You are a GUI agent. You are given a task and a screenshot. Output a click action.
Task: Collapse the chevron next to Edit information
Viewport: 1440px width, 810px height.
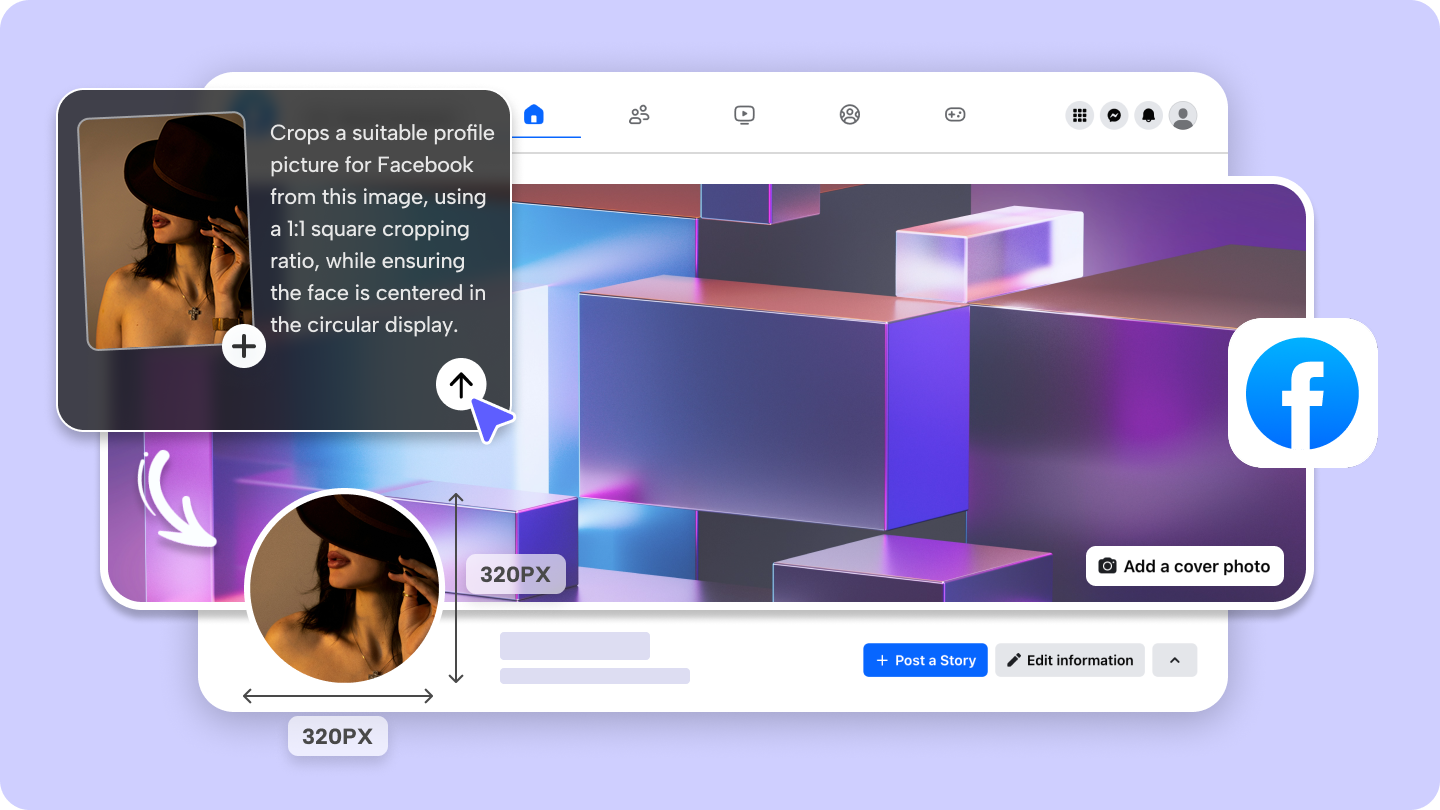pyautogui.click(x=1175, y=660)
